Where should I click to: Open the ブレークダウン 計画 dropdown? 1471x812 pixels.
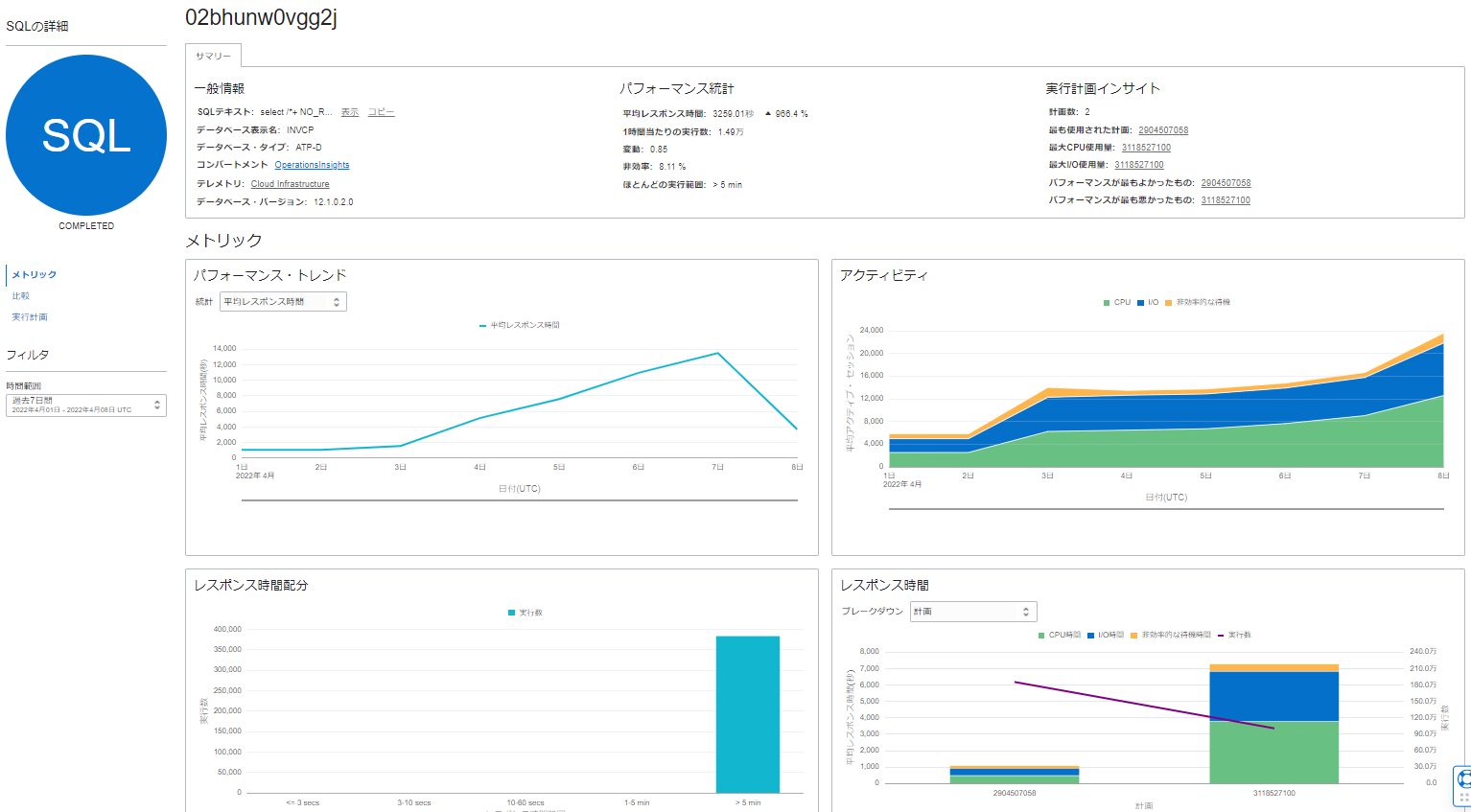pyautogui.click(x=972, y=612)
